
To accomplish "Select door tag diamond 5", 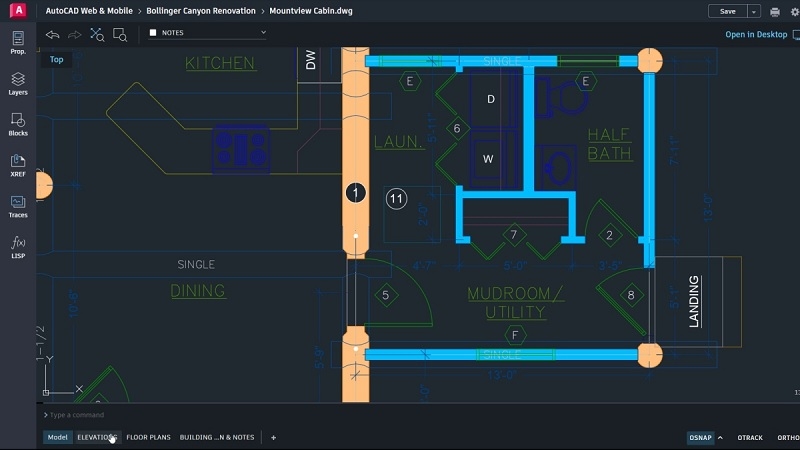I will click(386, 295).
